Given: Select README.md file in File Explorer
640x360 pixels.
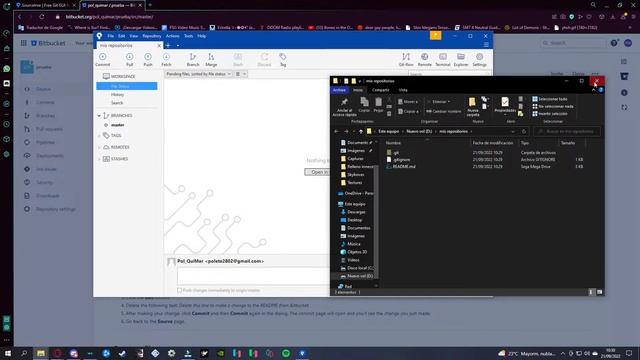Looking at the screenshot, I should tap(401, 167).
